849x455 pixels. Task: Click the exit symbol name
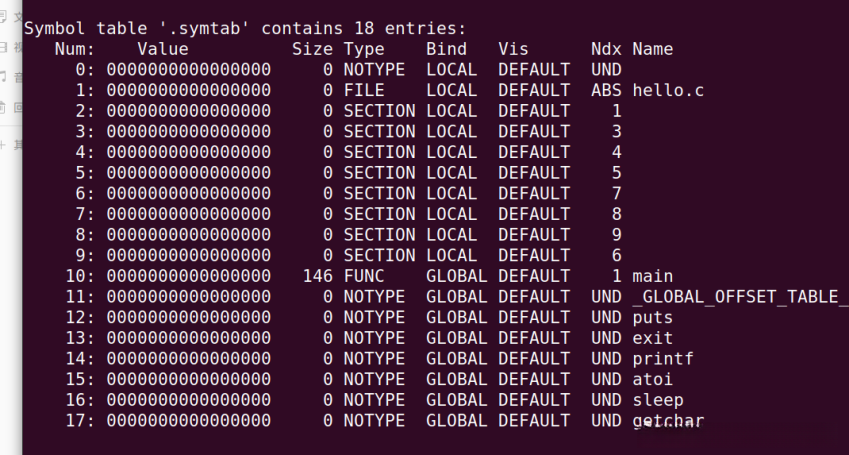(x=652, y=338)
